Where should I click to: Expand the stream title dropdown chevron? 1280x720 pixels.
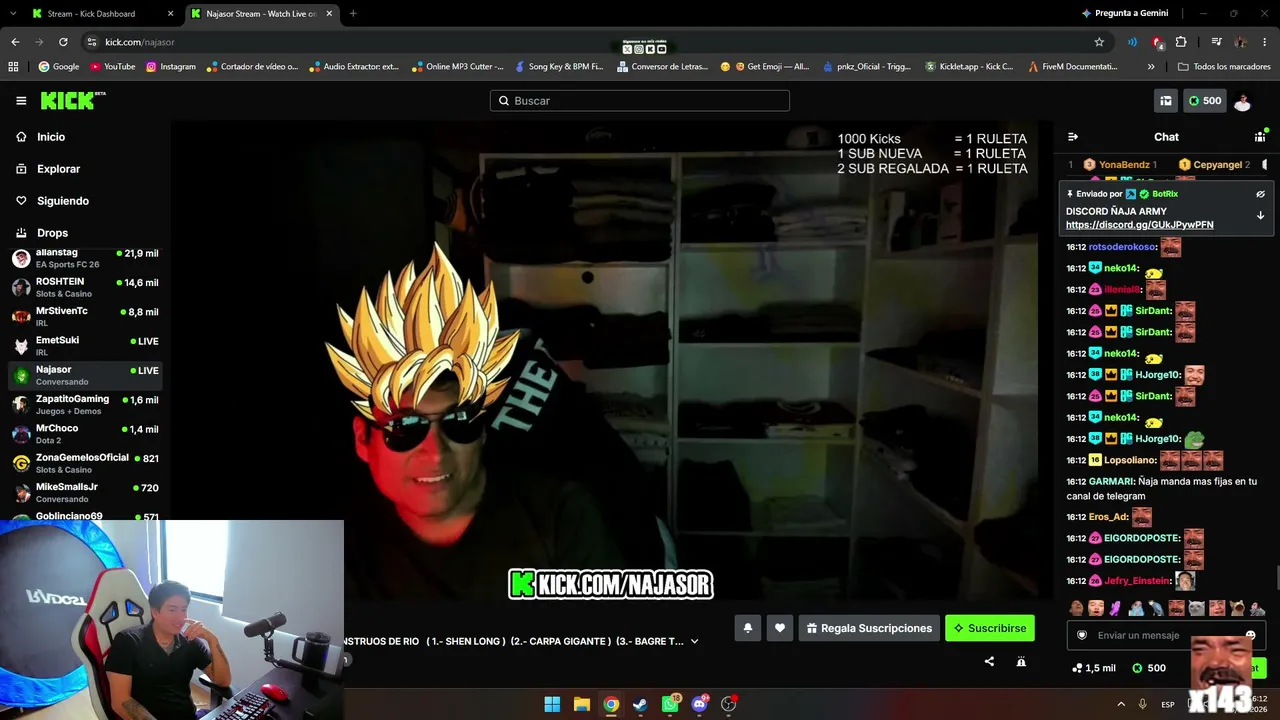click(695, 641)
